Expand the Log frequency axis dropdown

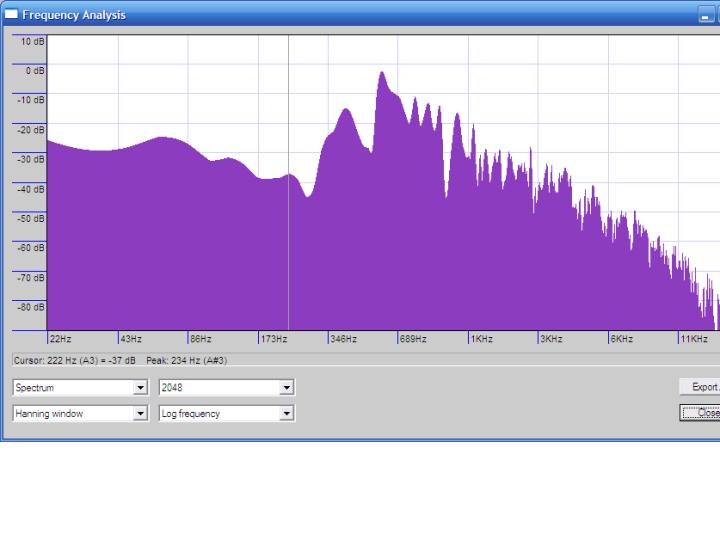[287, 413]
